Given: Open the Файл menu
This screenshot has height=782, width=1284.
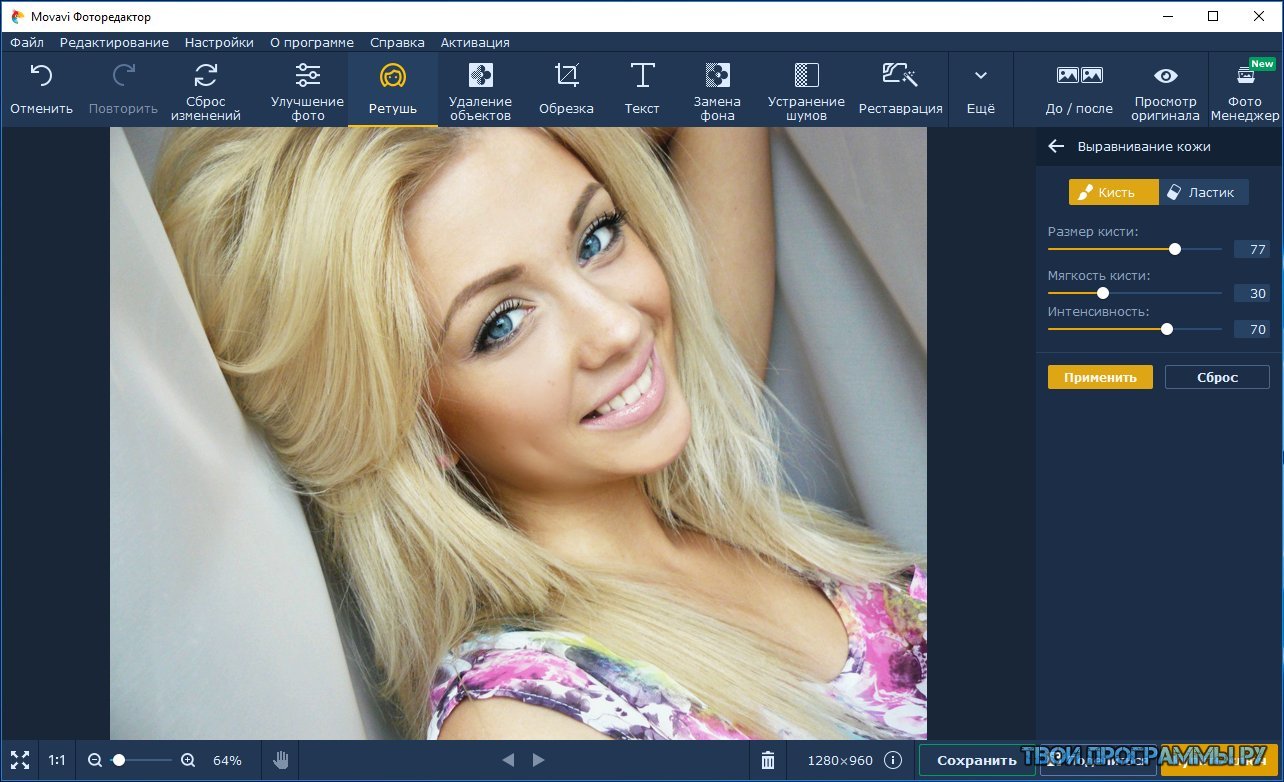Looking at the screenshot, I should pyautogui.click(x=27, y=42).
